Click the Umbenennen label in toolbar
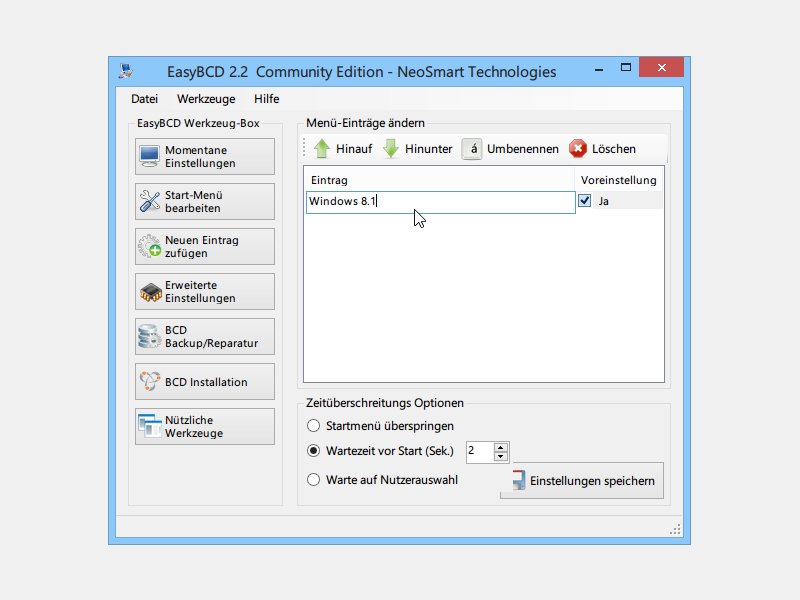The width and height of the screenshot is (800, 600). [522, 149]
